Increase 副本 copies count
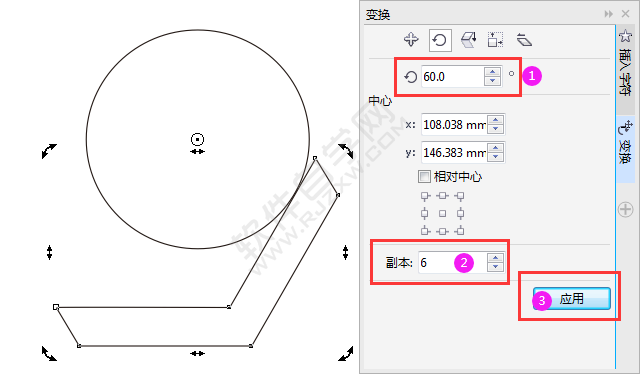The image size is (640, 374). 495,258
